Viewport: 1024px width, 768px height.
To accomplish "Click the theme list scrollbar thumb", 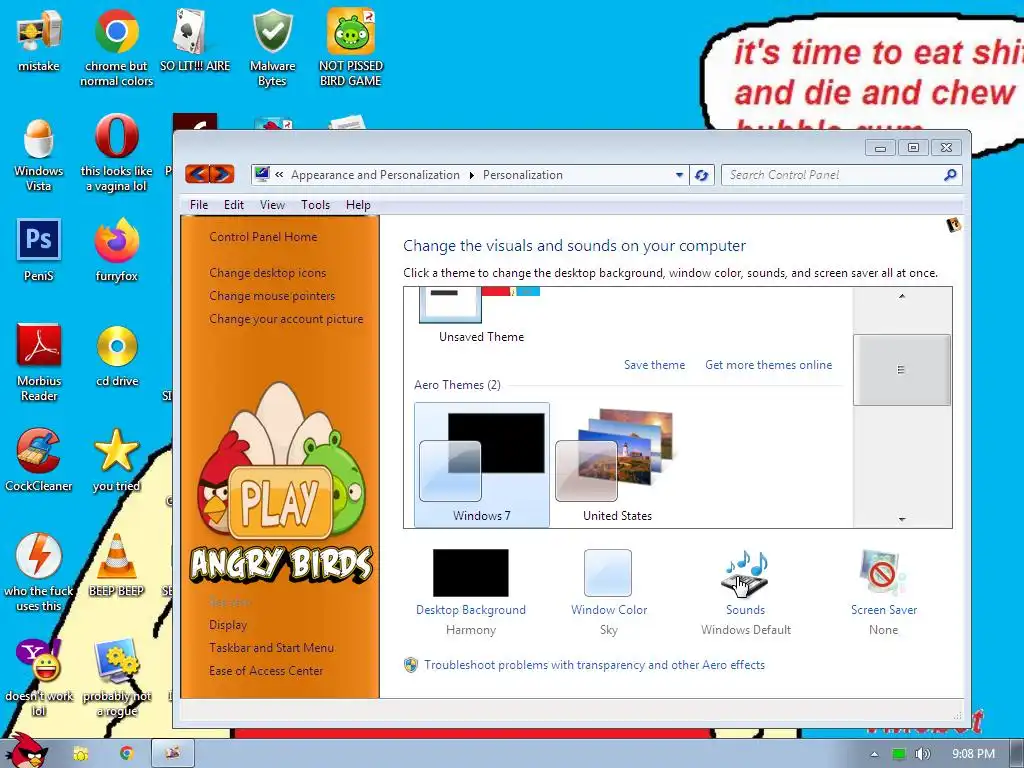I will pos(902,370).
